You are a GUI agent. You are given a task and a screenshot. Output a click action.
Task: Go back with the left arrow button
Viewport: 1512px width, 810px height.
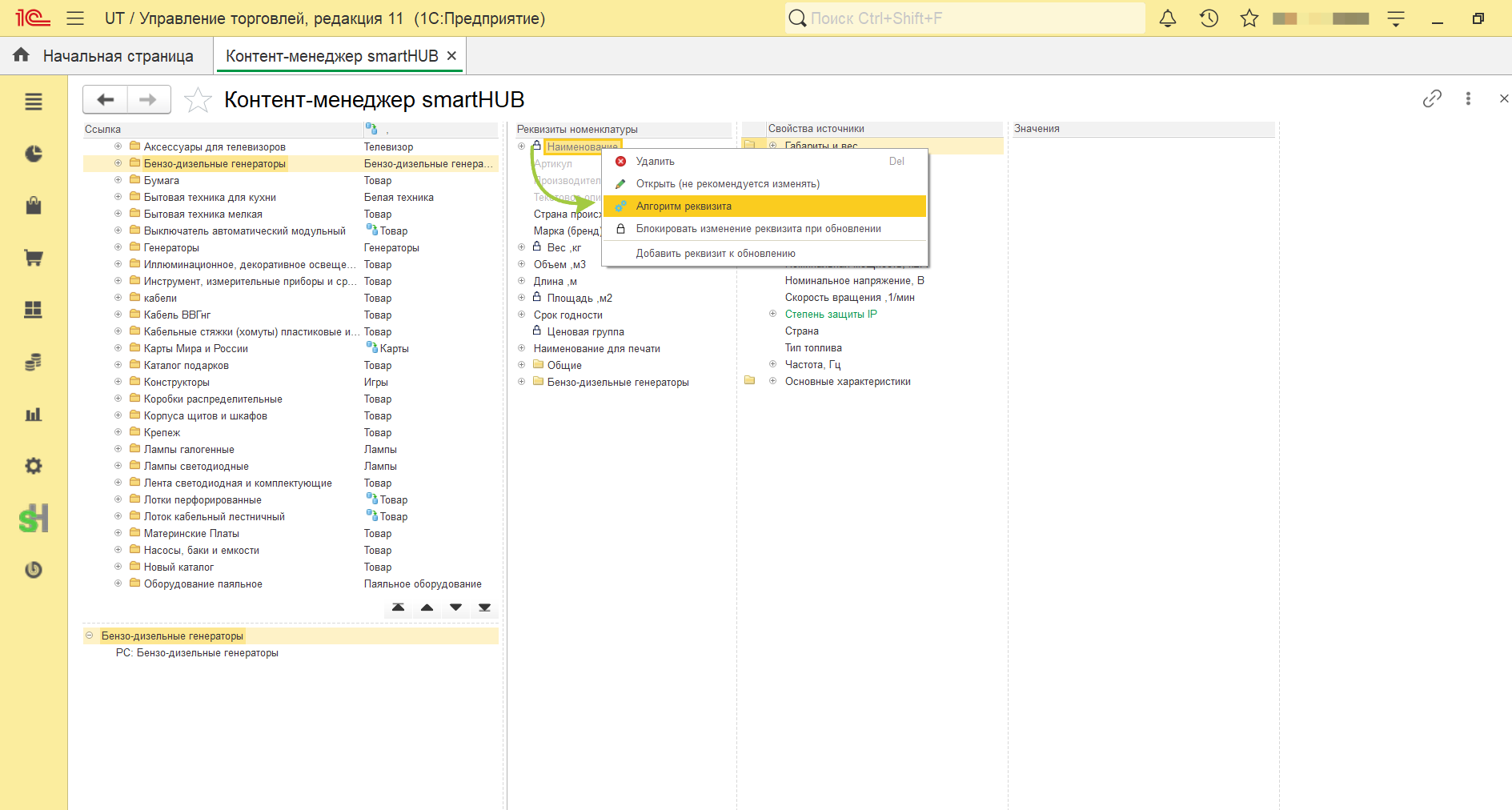106,100
